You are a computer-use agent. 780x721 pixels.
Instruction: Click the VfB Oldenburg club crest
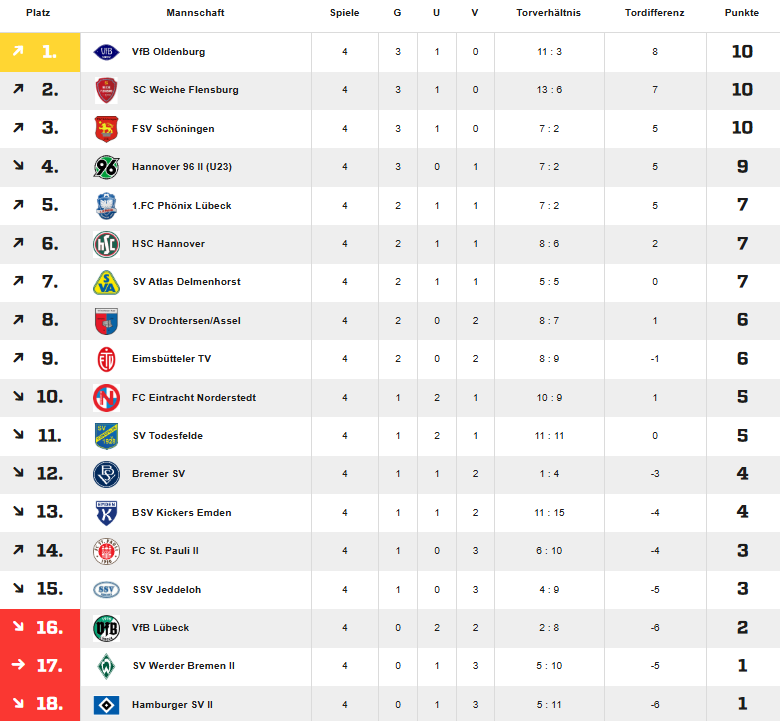106,52
